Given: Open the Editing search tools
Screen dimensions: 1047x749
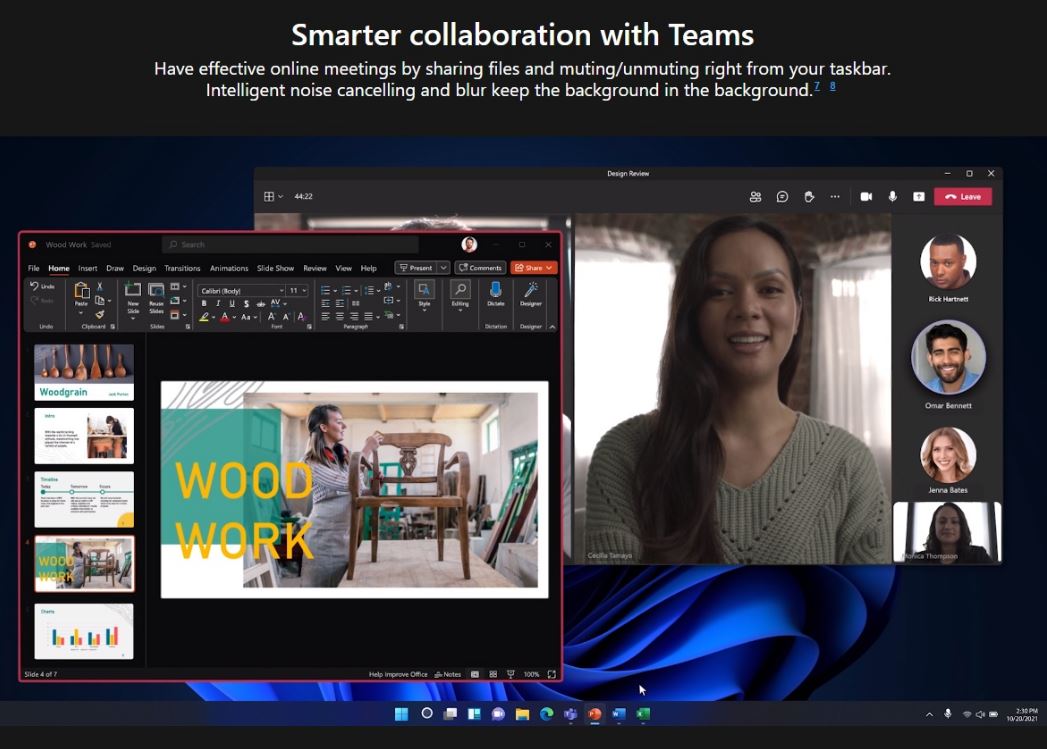Looking at the screenshot, I should [460, 297].
